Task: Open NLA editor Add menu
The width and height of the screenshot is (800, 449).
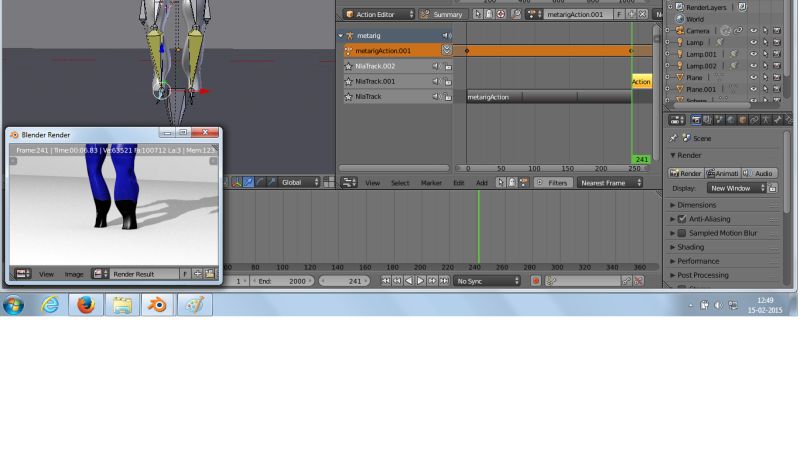Action: click(482, 183)
